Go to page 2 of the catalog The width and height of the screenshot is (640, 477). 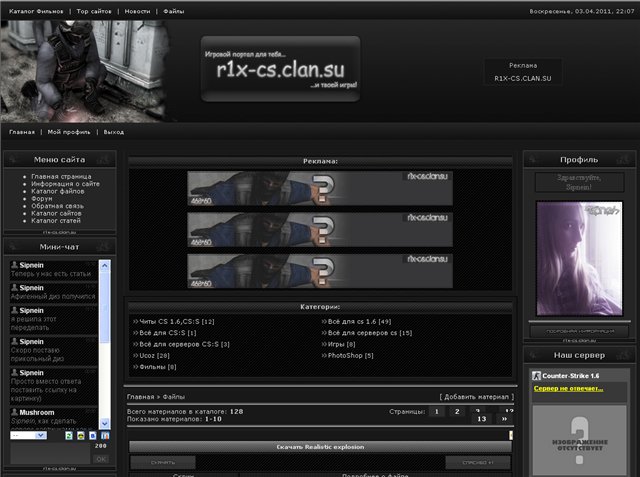(x=457, y=412)
